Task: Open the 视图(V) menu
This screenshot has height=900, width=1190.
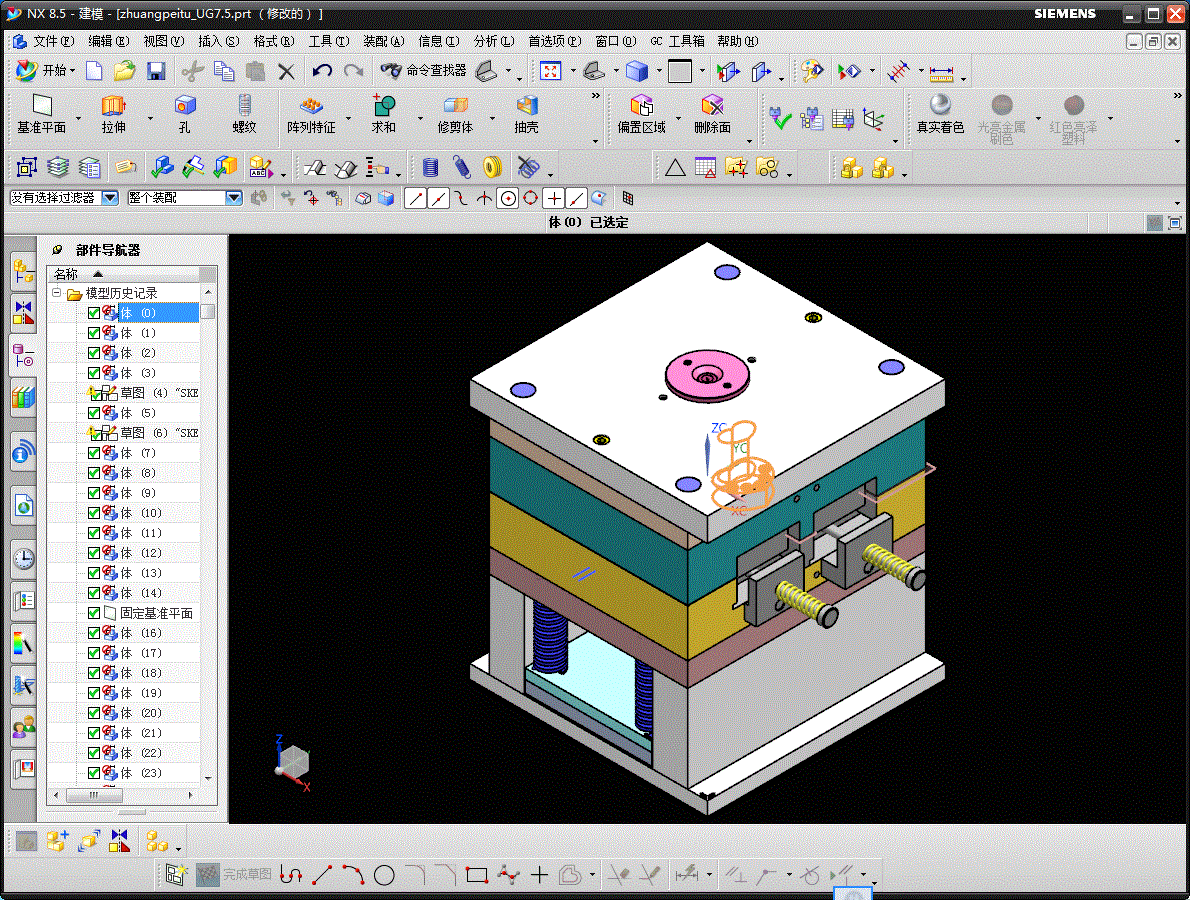Action: point(163,41)
